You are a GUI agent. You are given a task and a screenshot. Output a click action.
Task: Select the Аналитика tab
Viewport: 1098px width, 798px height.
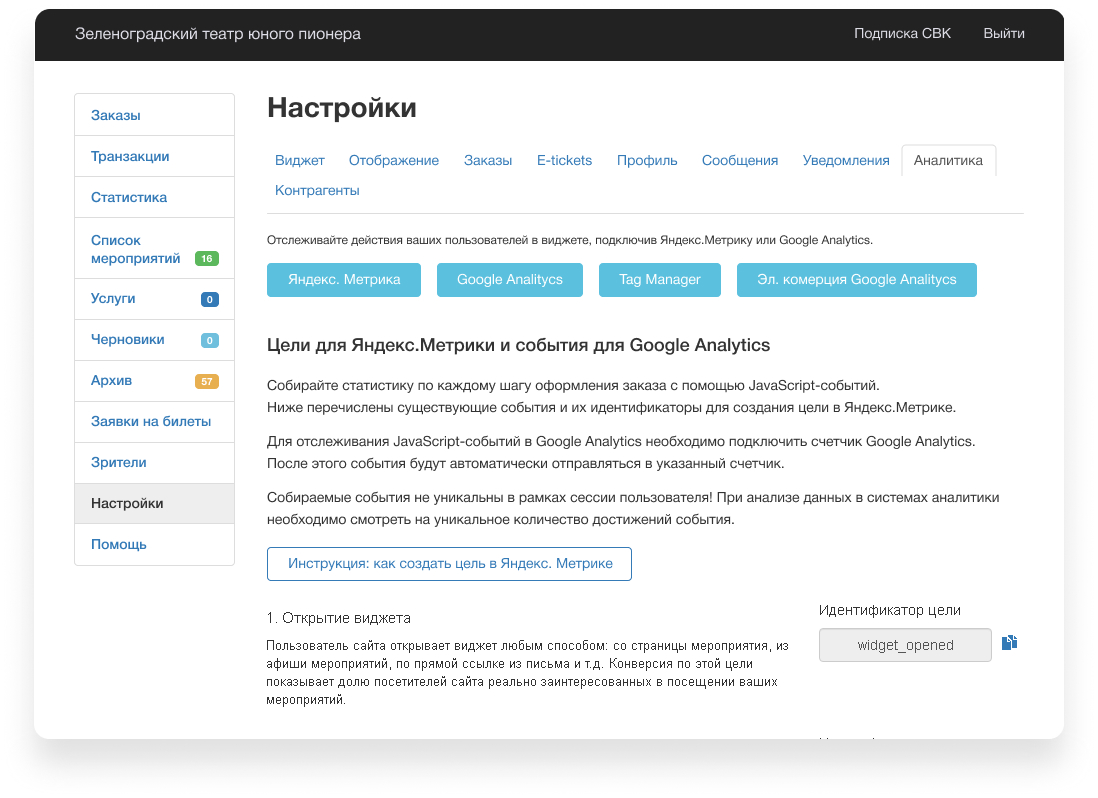[x=948, y=160]
